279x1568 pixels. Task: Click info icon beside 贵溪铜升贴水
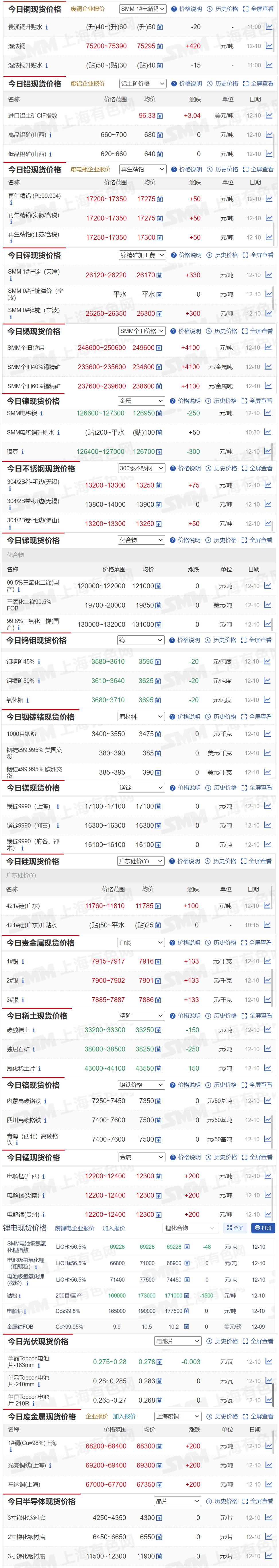[x=47, y=27]
